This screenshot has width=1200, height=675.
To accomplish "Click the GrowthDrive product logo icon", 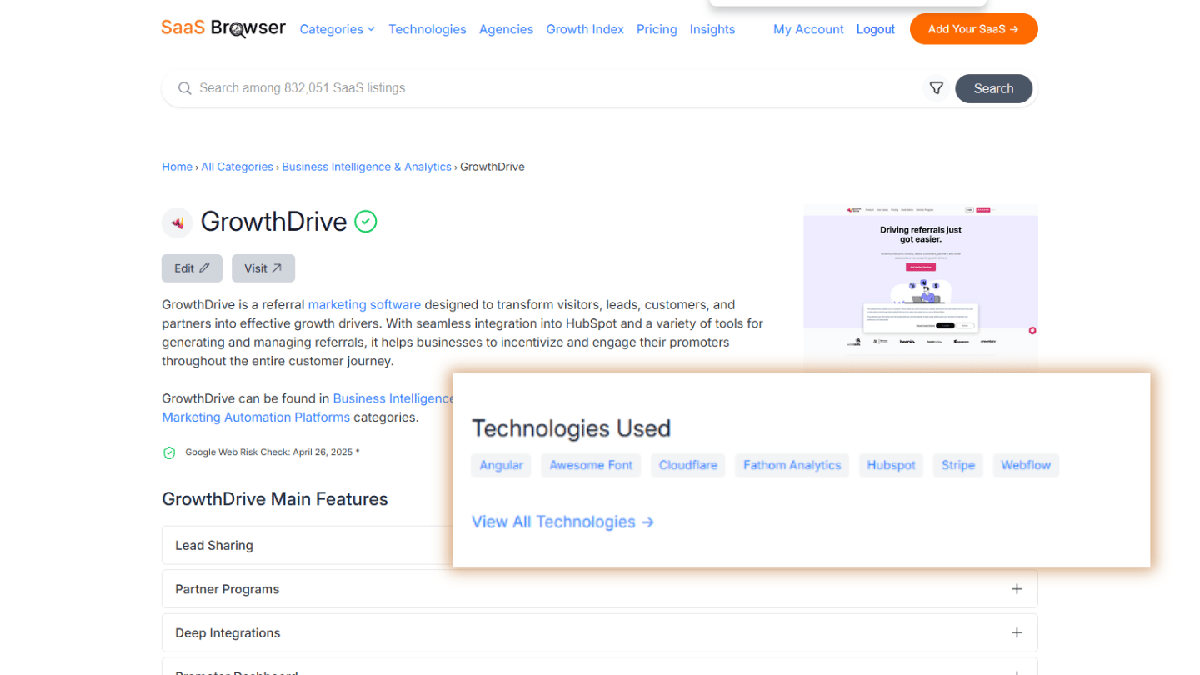I will point(177,222).
